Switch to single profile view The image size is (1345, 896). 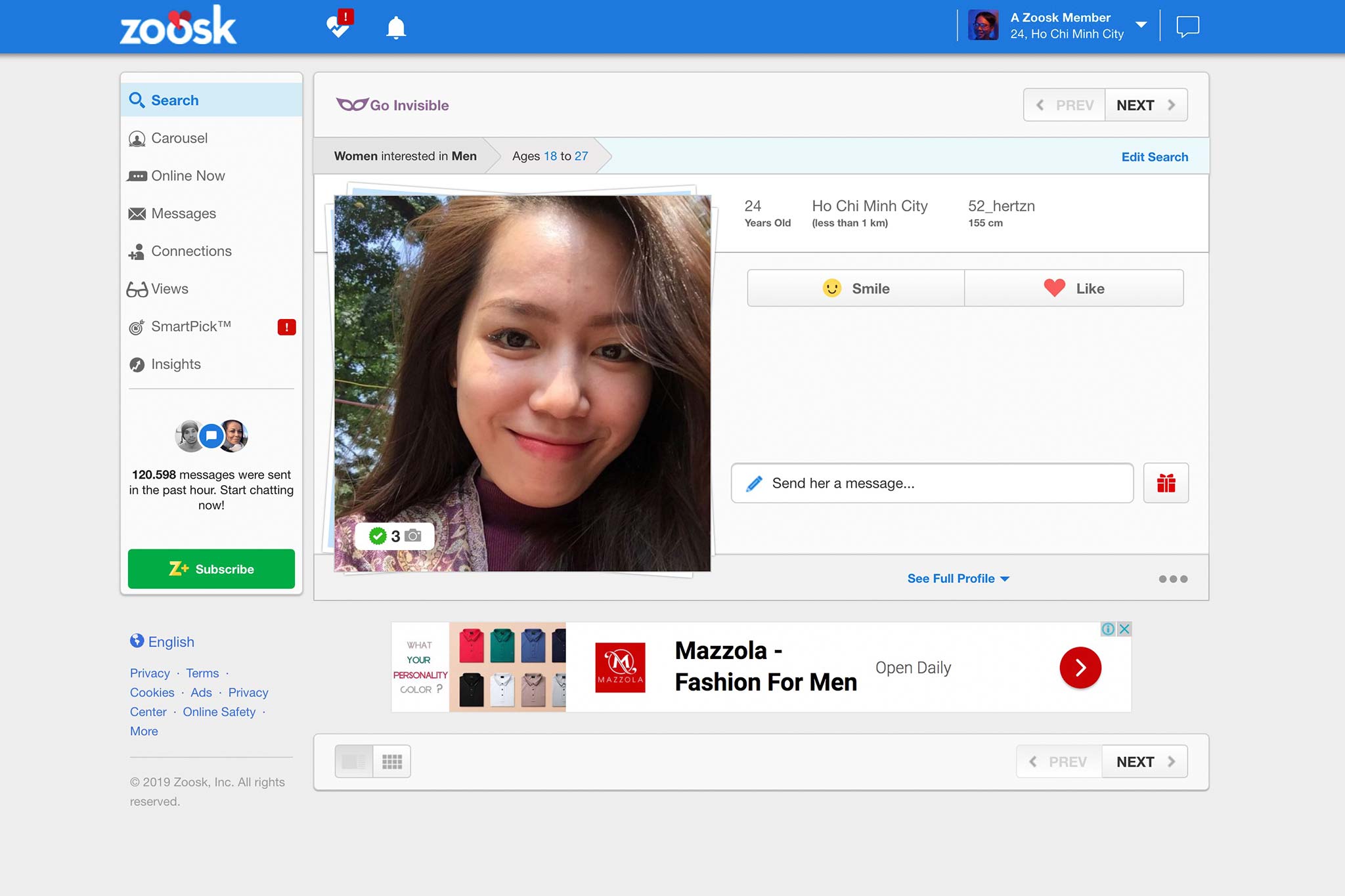(x=354, y=761)
